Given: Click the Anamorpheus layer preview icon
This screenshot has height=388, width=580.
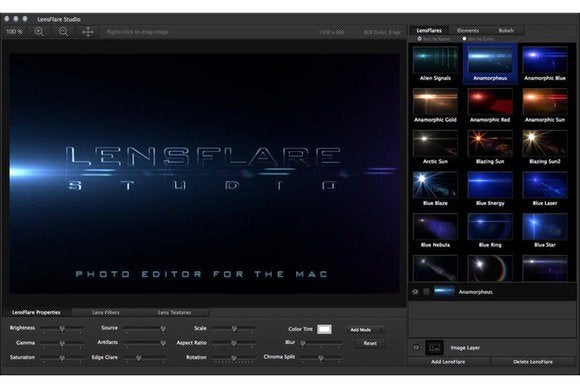Looking at the screenshot, I should click(x=444, y=292).
